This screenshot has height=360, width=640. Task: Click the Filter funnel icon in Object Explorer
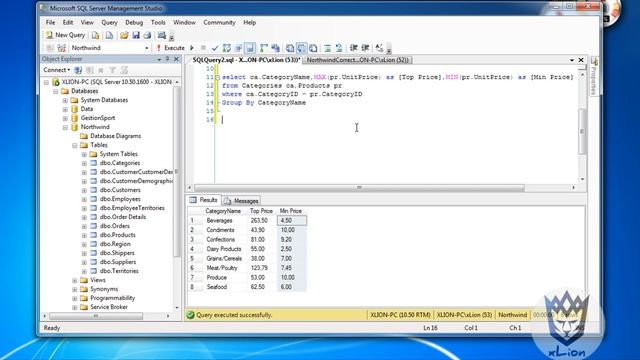click(112, 70)
